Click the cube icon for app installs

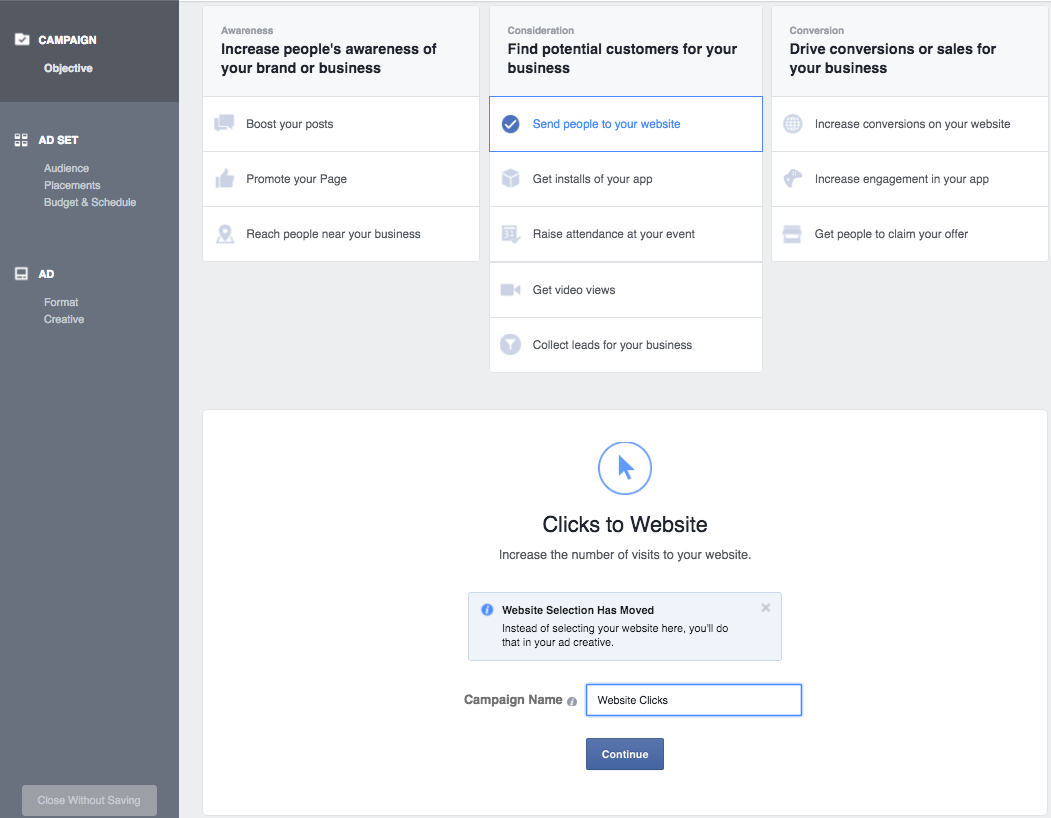[x=511, y=178]
